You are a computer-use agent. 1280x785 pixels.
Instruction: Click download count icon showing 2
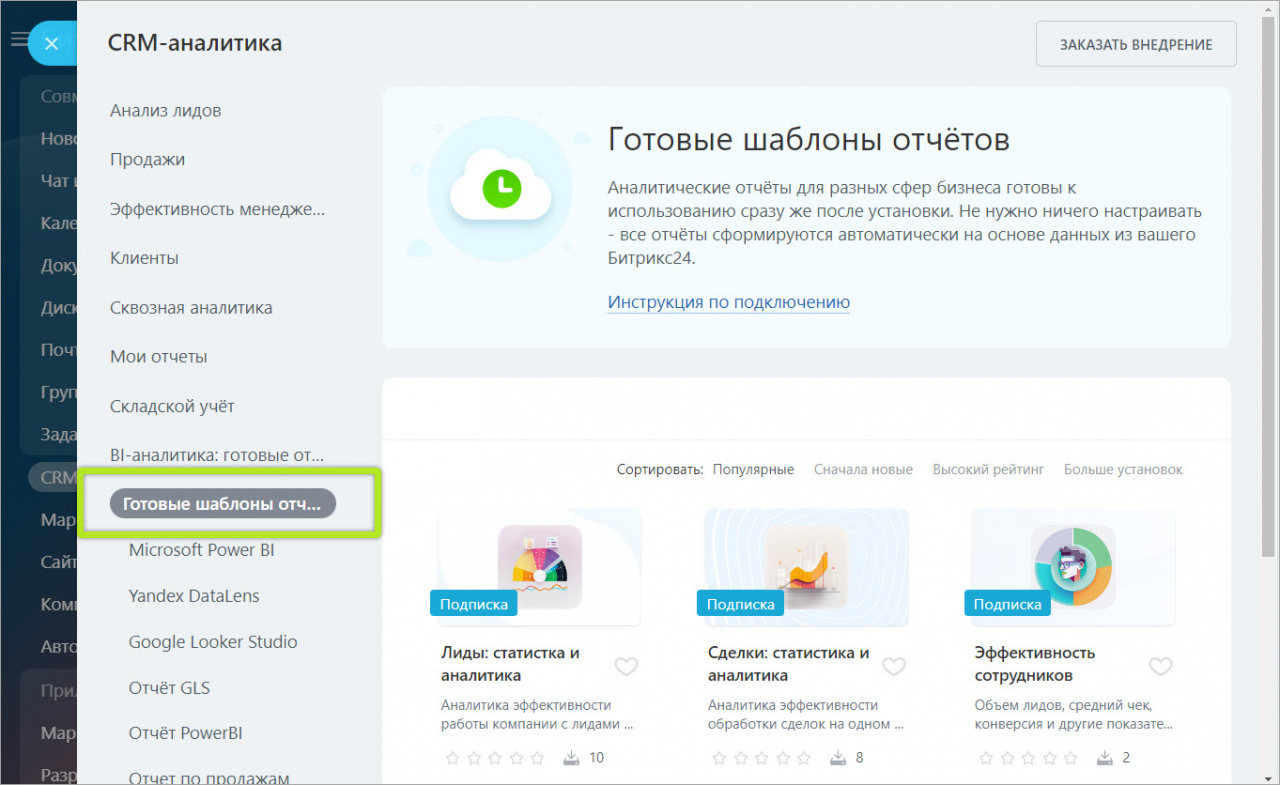click(1106, 758)
